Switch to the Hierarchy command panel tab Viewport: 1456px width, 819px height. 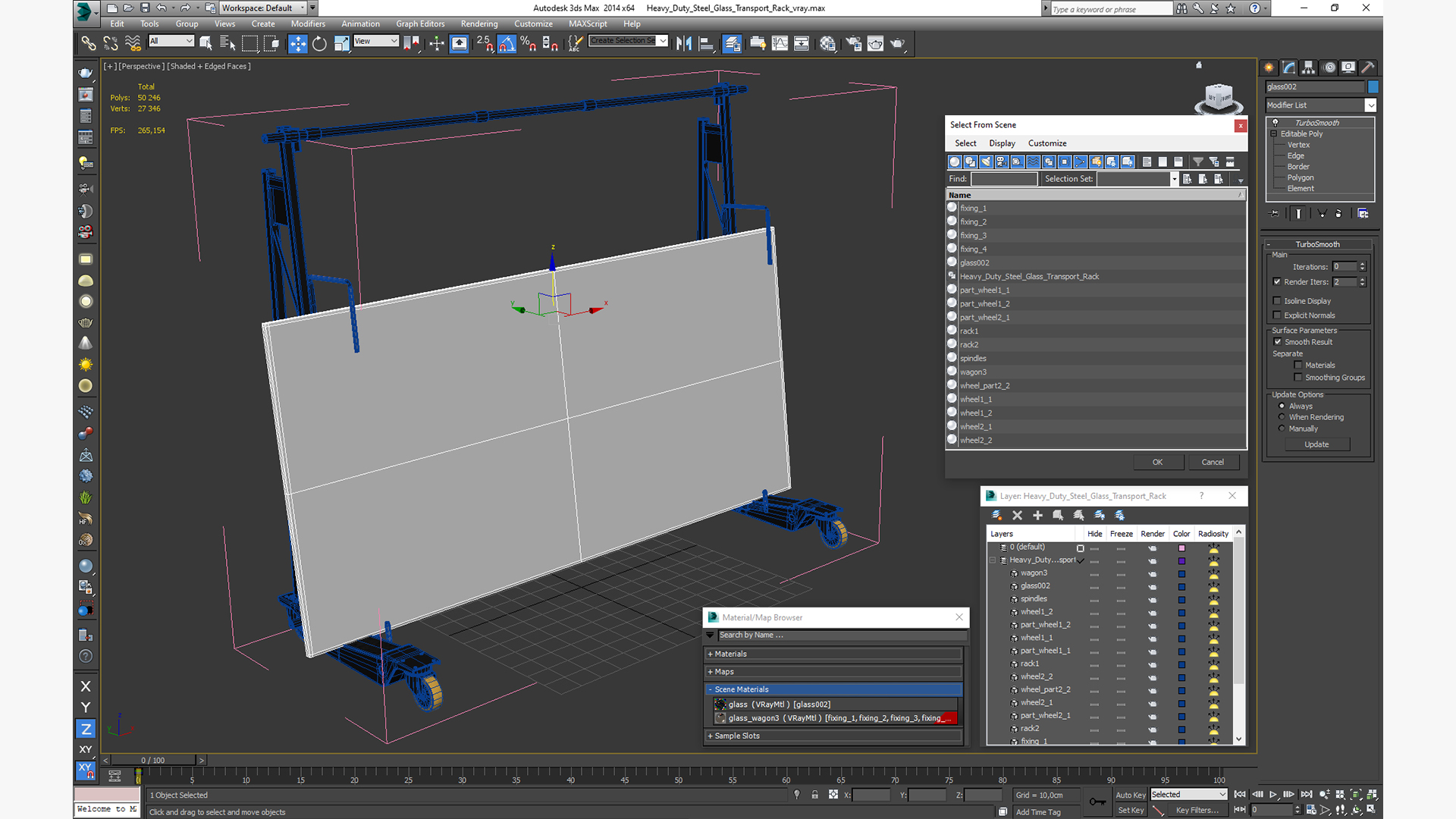click(1308, 67)
